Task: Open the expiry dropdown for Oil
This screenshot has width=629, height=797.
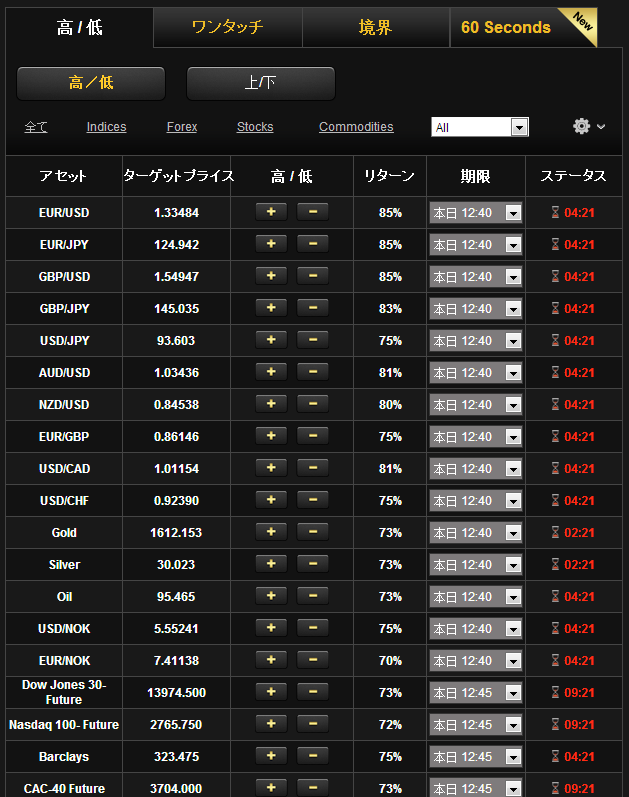Action: pyautogui.click(x=476, y=597)
